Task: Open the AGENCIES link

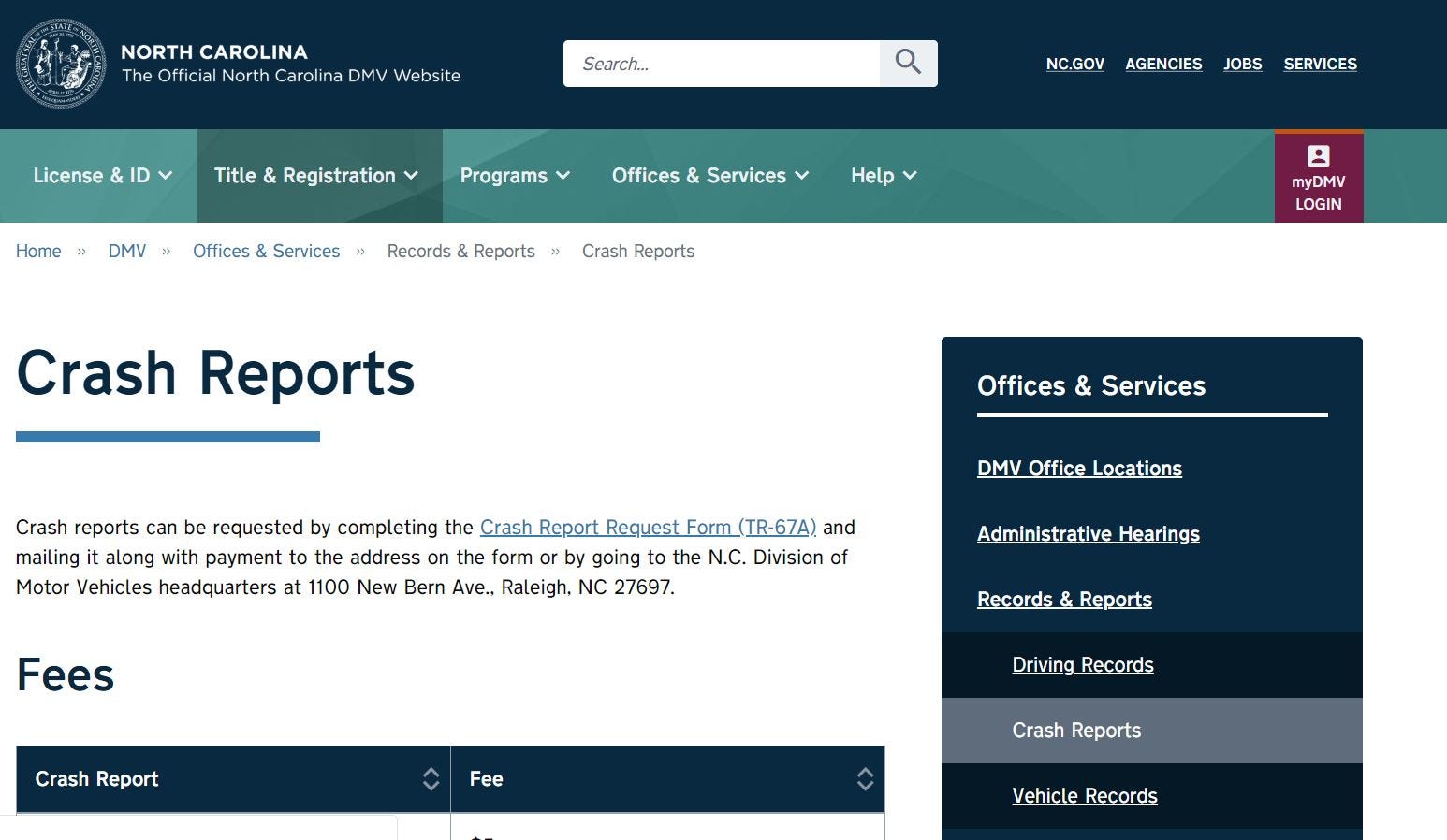Action: point(1163,64)
